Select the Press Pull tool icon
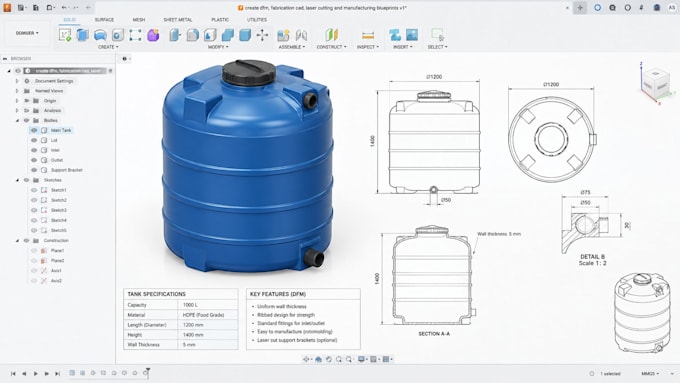This screenshot has width=680, height=383. pyautogui.click(x=175, y=35)
